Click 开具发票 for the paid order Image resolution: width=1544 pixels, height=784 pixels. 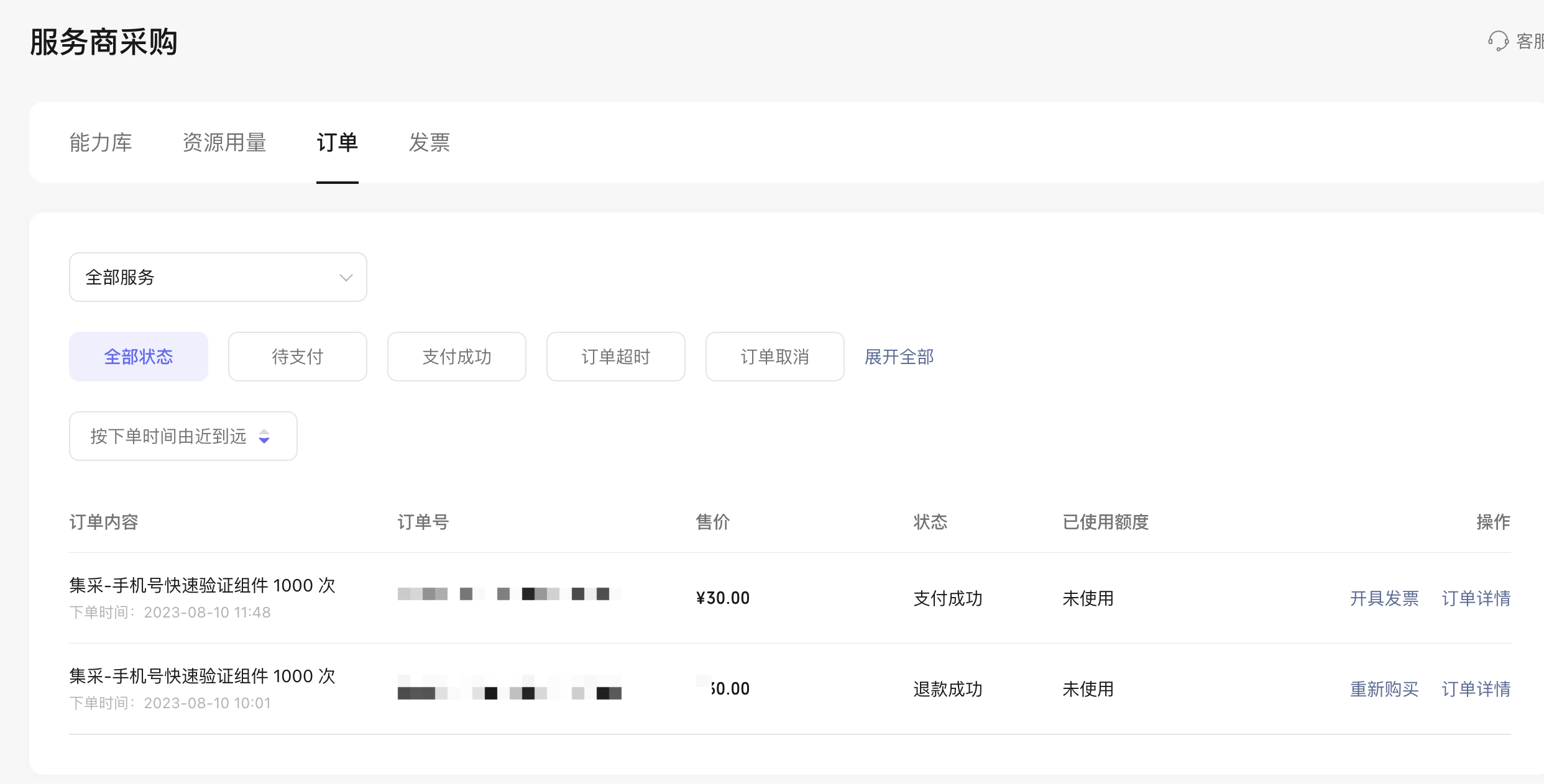point(1384,598)
